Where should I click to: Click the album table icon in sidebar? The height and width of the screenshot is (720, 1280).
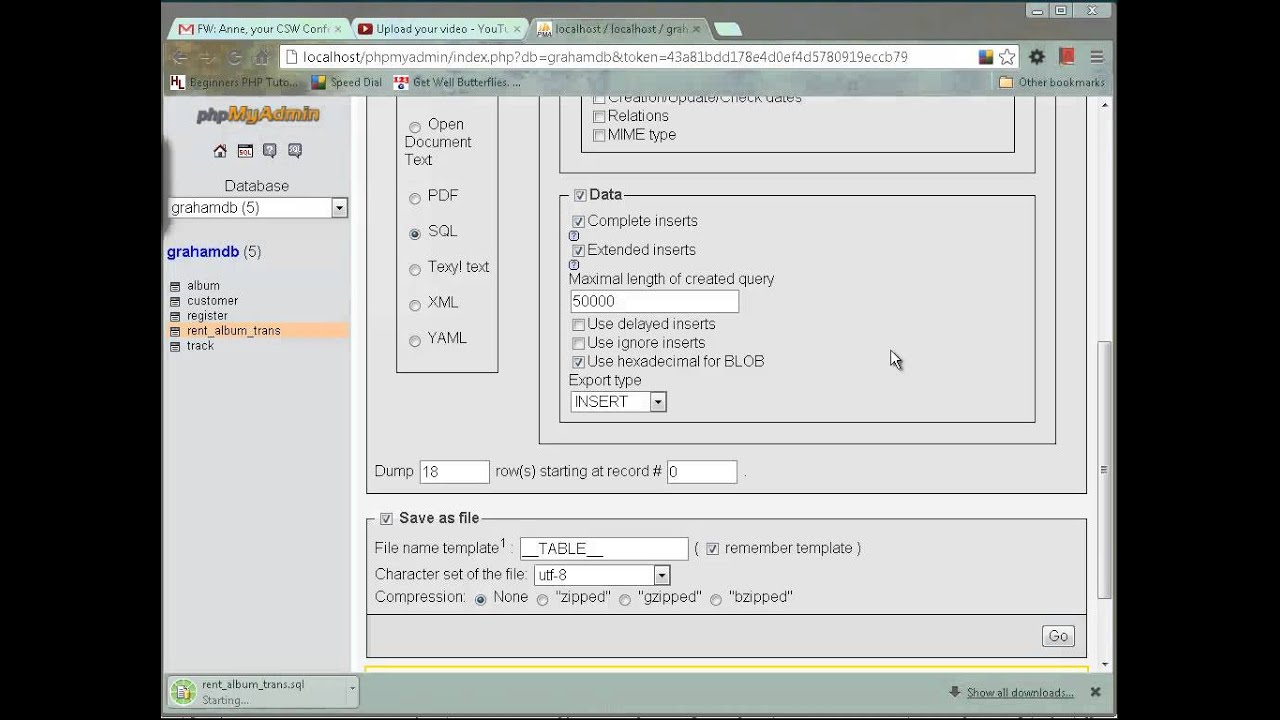[x=175, y=286]
